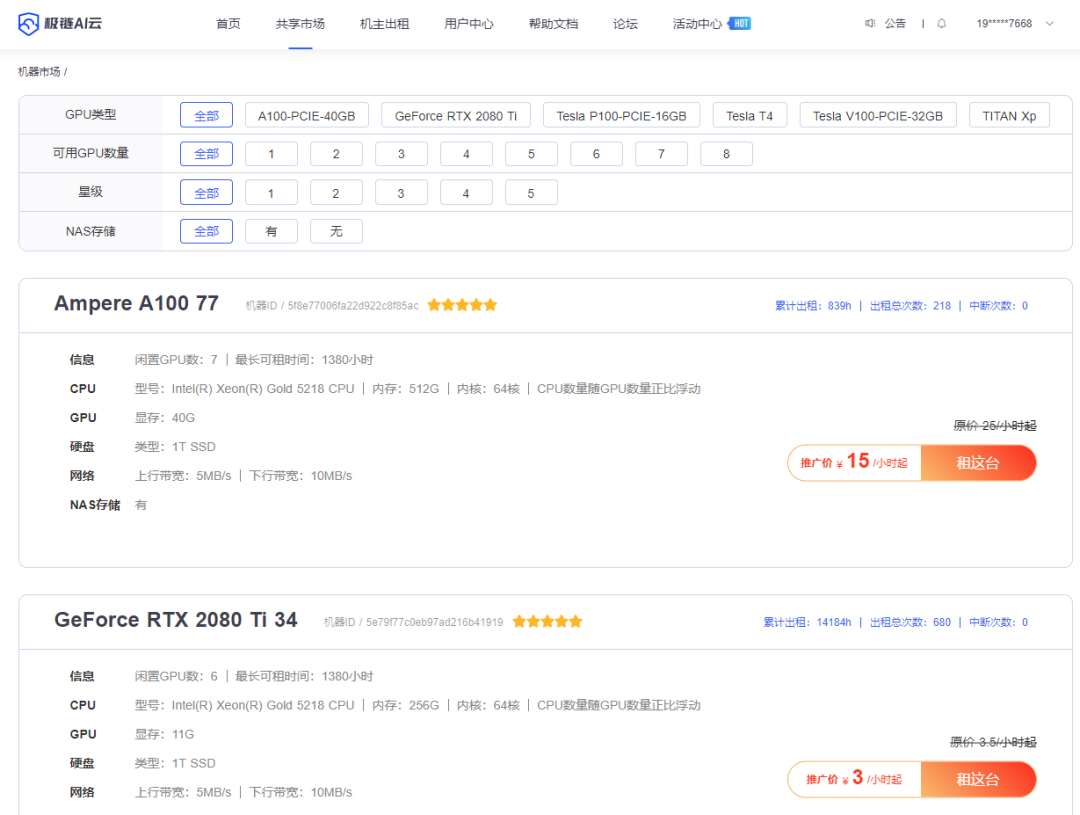
Task: Filter by TITAN Xp GPU type
Action: click(1009, 115)
